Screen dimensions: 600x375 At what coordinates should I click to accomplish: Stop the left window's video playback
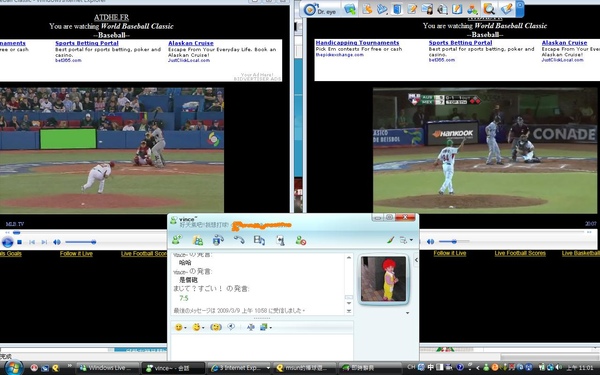pos(20,242)
